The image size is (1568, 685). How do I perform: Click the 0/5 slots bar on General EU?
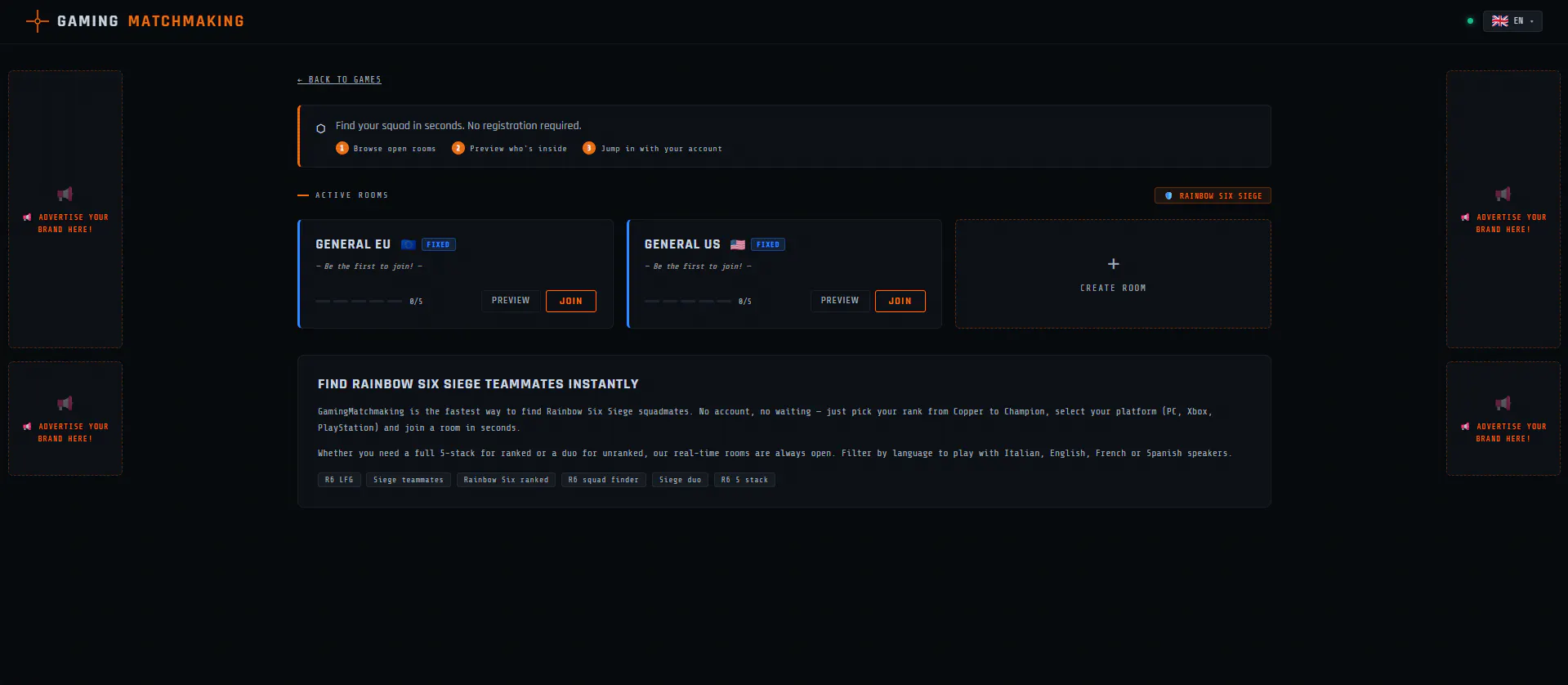tap(369, 302)
